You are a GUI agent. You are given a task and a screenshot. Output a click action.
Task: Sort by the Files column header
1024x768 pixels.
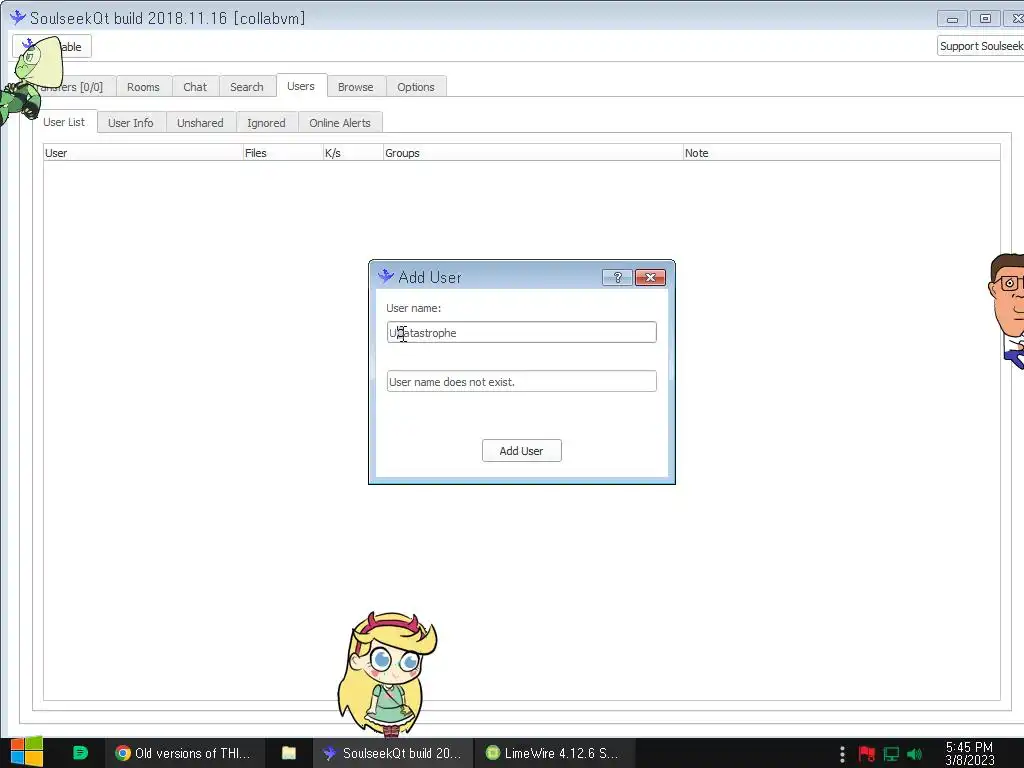click(x=283, y=153)
